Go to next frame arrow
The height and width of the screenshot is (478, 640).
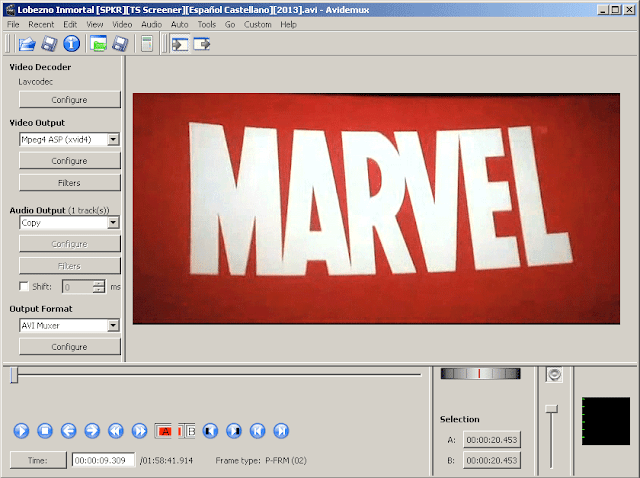tap(92, 431)
